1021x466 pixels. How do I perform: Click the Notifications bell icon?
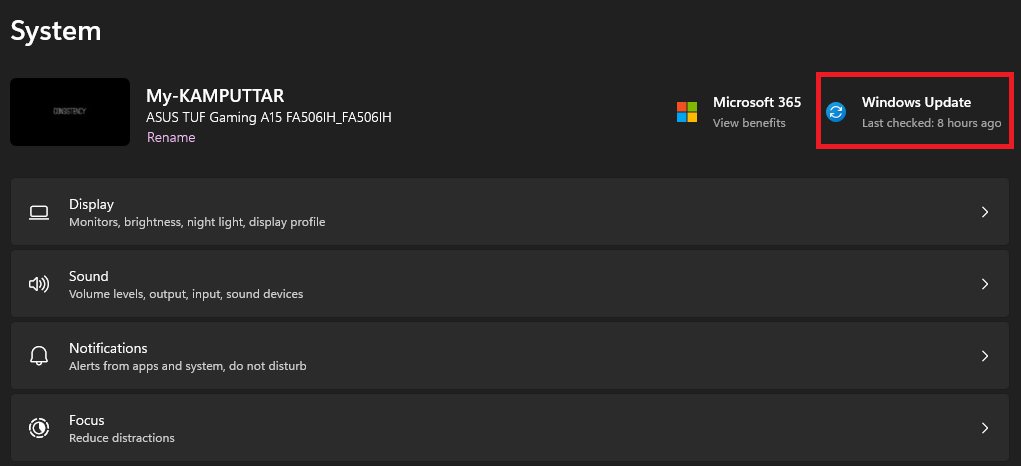39,356
